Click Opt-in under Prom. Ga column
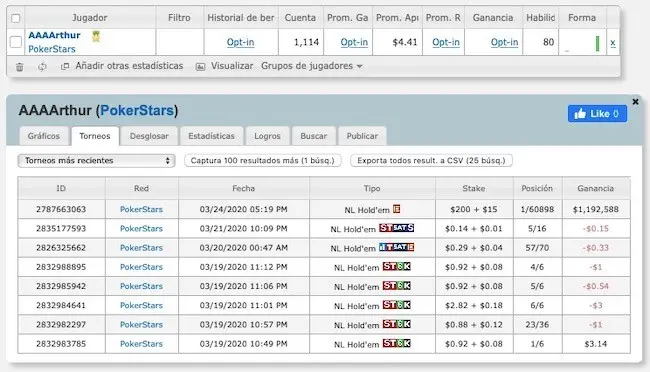 [354, 42]
